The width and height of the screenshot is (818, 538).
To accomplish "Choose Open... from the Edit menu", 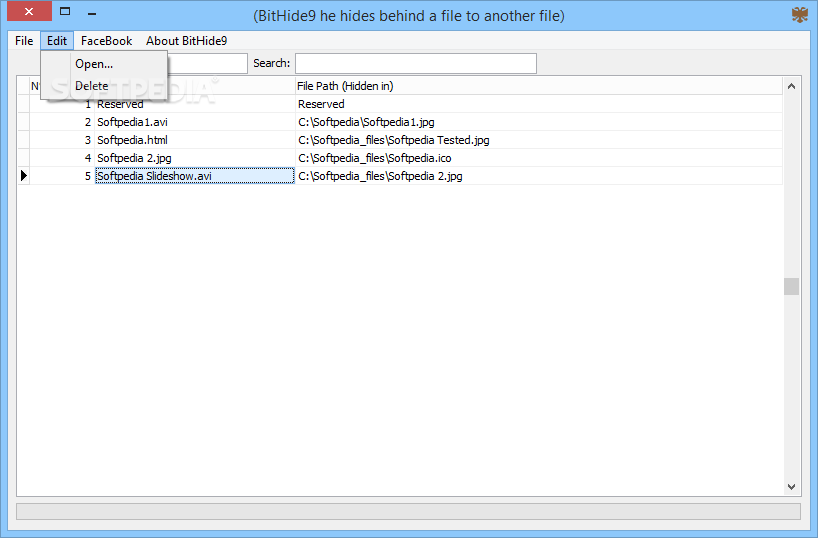I will pyautogui.click(x=104, y=64).
